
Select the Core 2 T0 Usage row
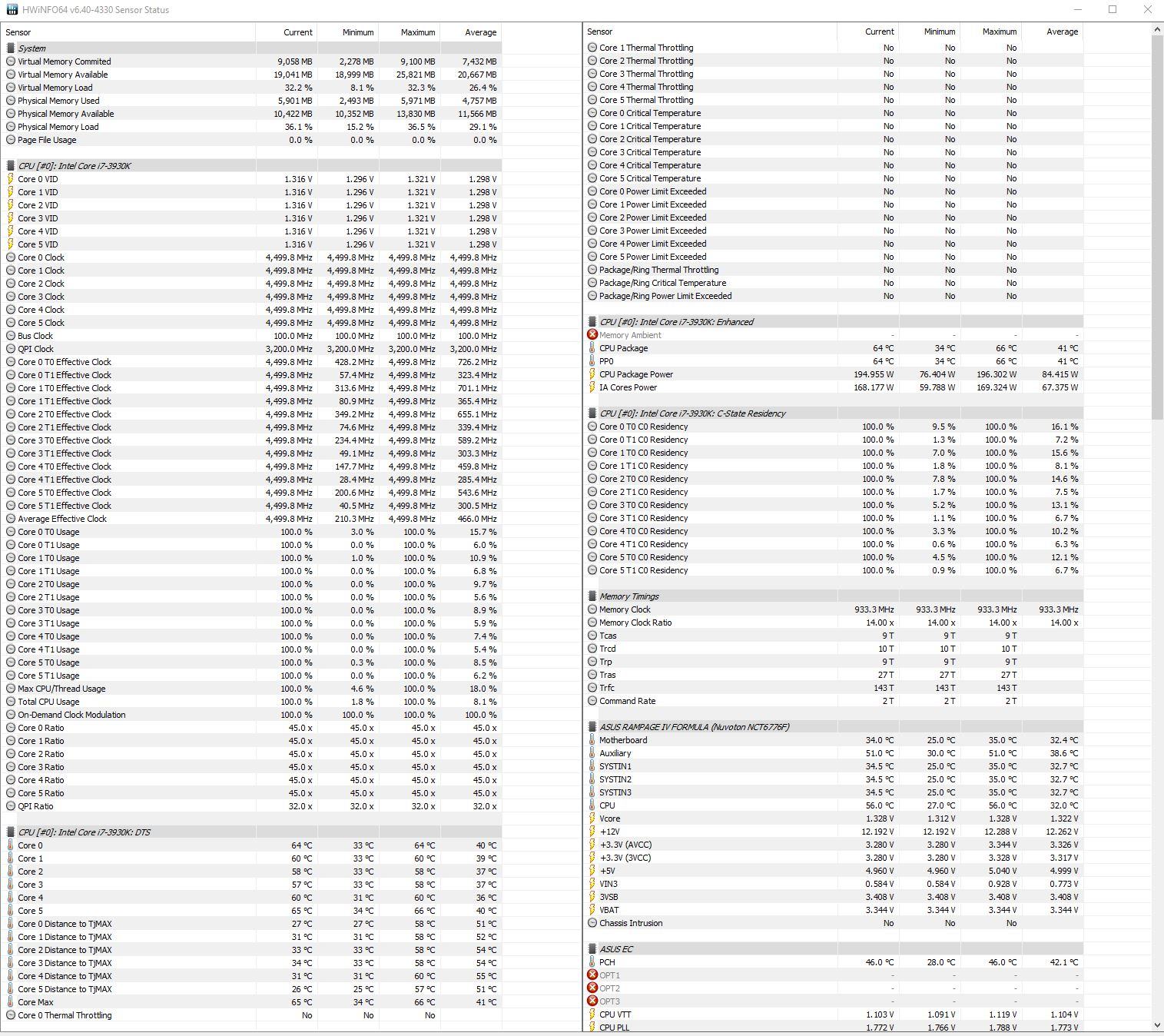252,584
